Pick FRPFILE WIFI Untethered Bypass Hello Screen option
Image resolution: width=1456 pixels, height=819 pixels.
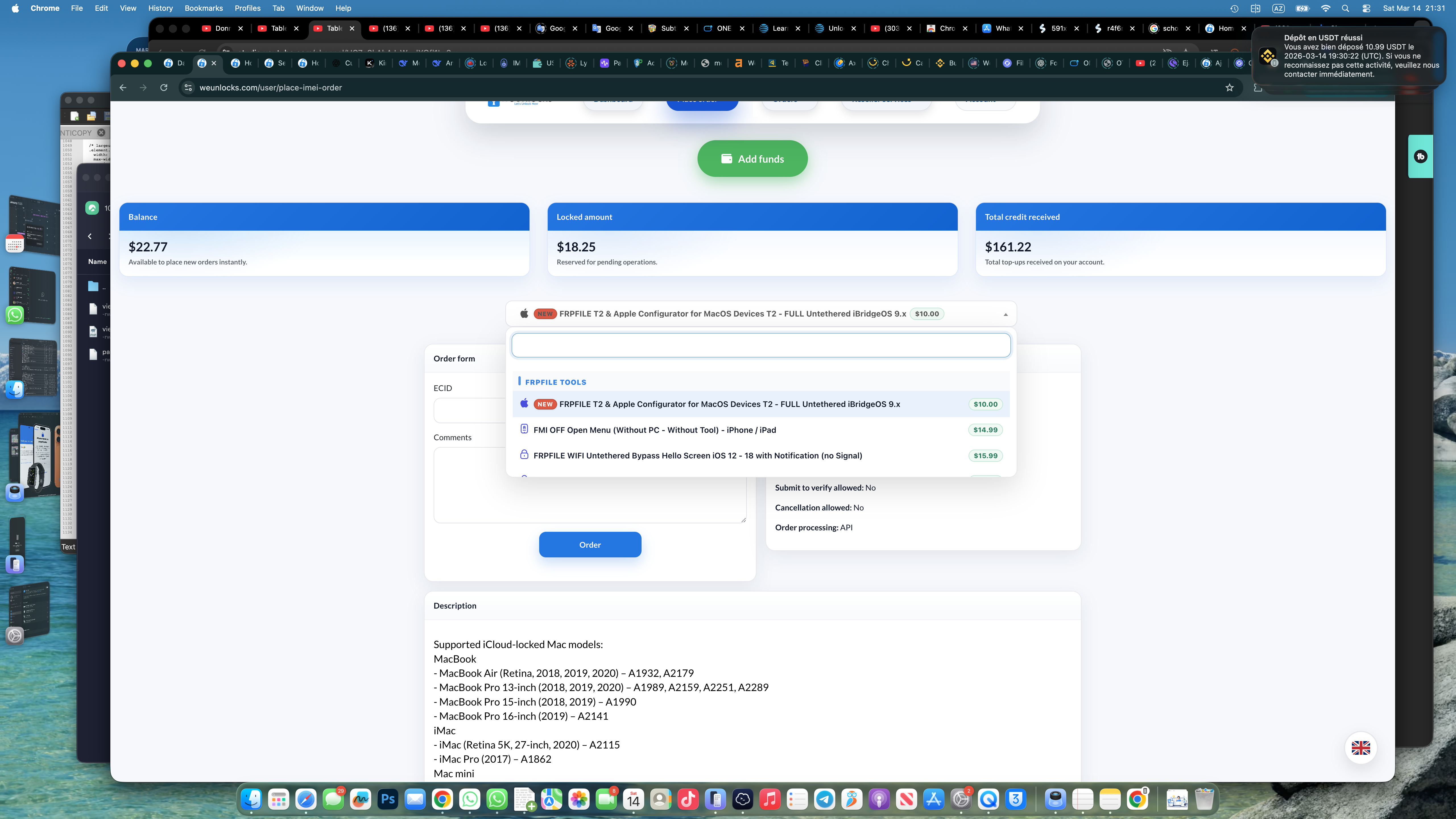coord(761,456)
